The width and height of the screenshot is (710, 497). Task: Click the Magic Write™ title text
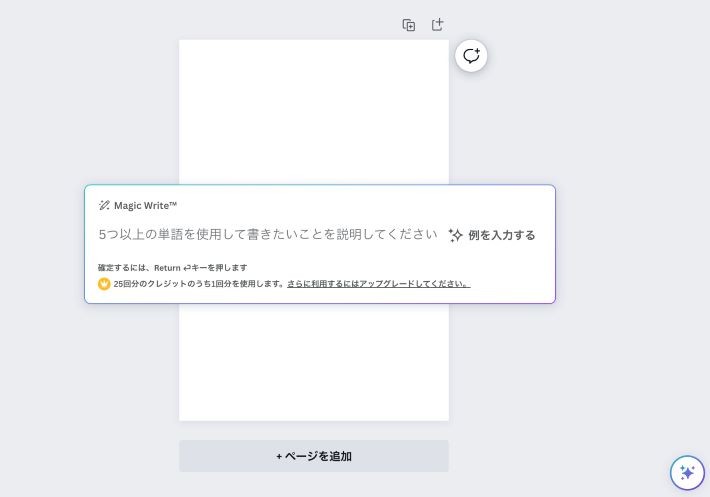145,205
